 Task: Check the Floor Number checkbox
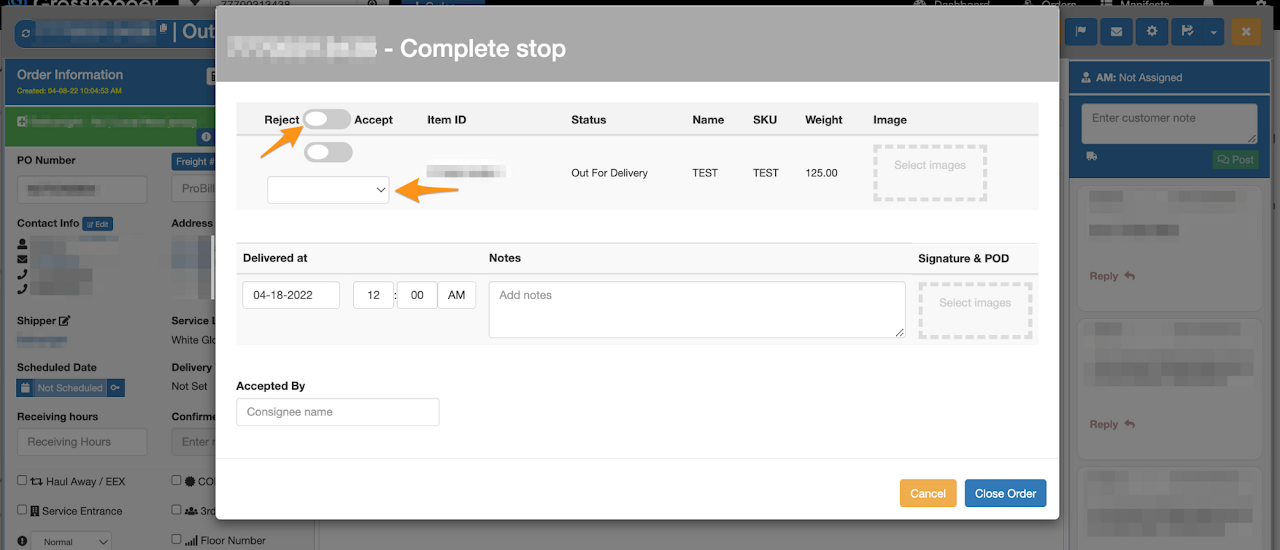(x=177, y=541)
